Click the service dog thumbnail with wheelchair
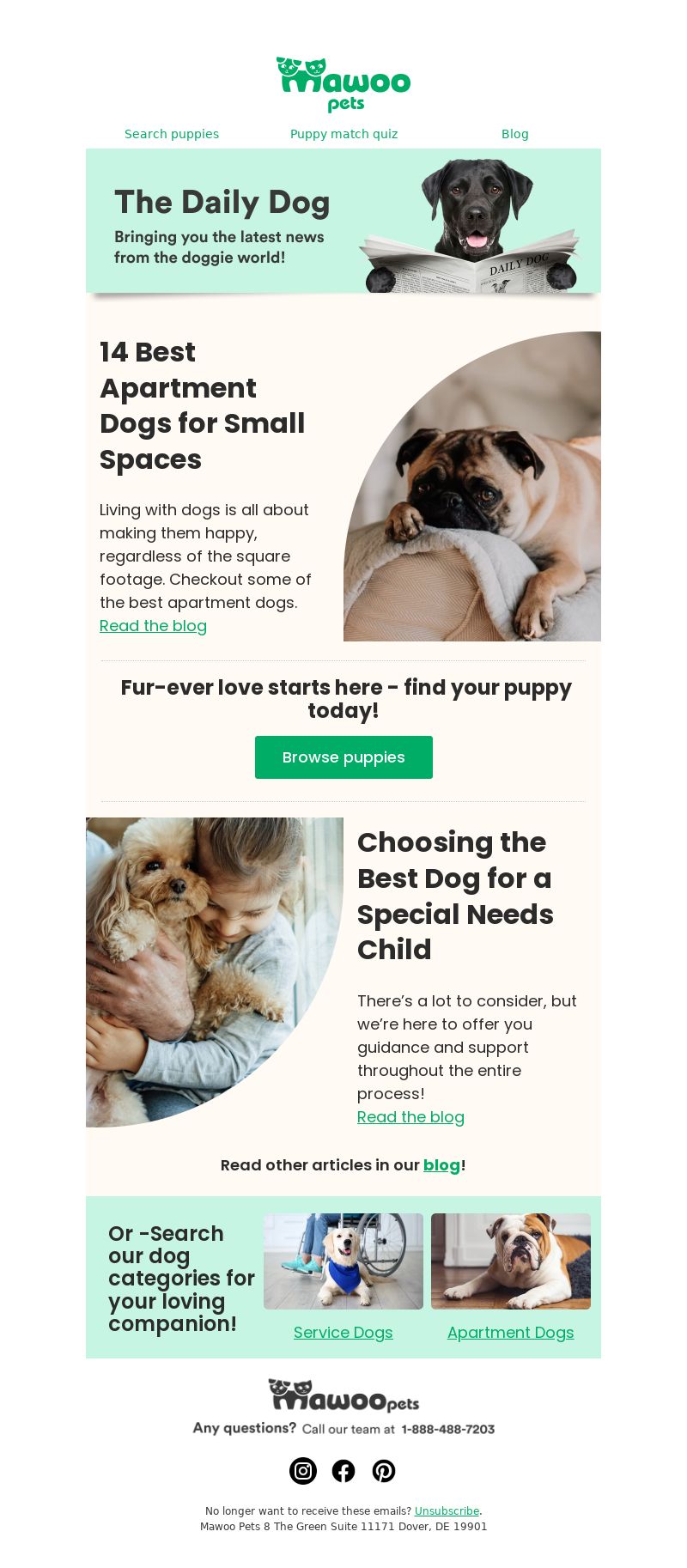This screenshot has width=687, height=1568. (343, 1261)
